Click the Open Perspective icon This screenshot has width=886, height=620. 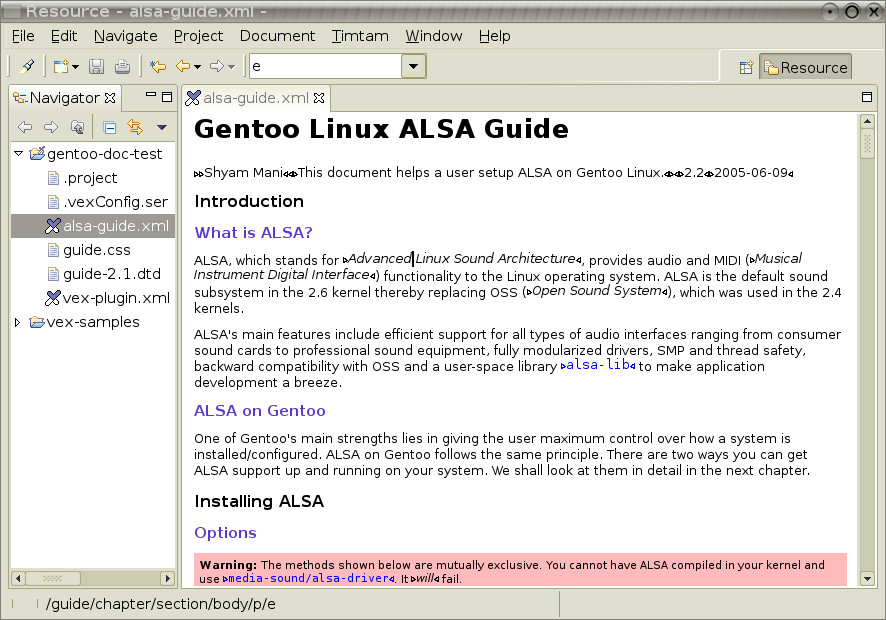tap(746, 67)
